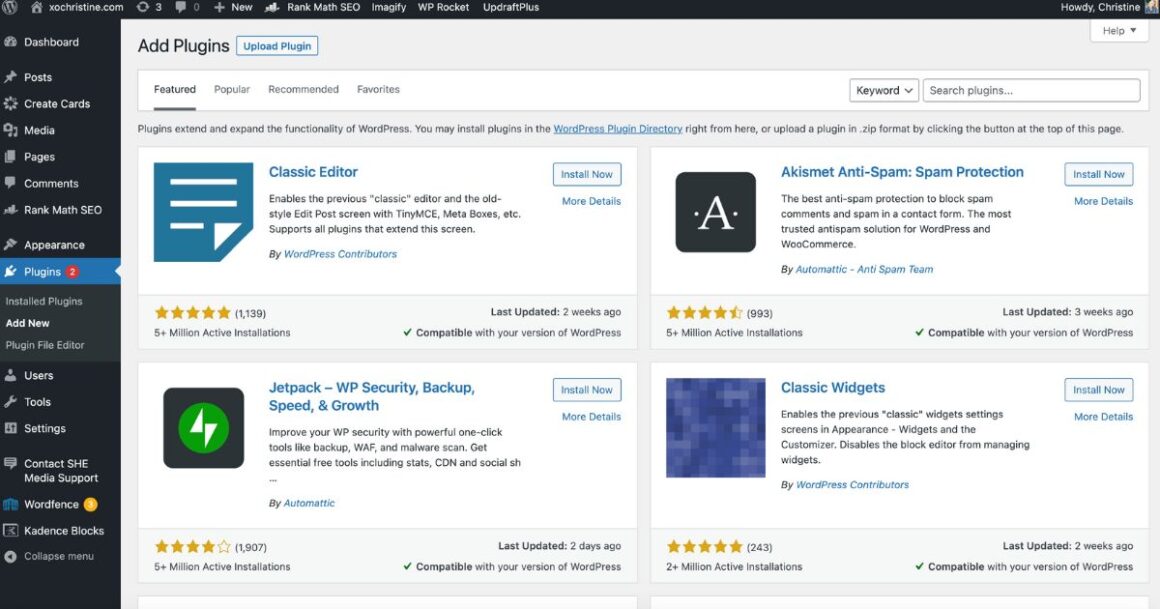Expand the Help dropdown tab
1160x609 pixels.
click(x=1119, y=30)
